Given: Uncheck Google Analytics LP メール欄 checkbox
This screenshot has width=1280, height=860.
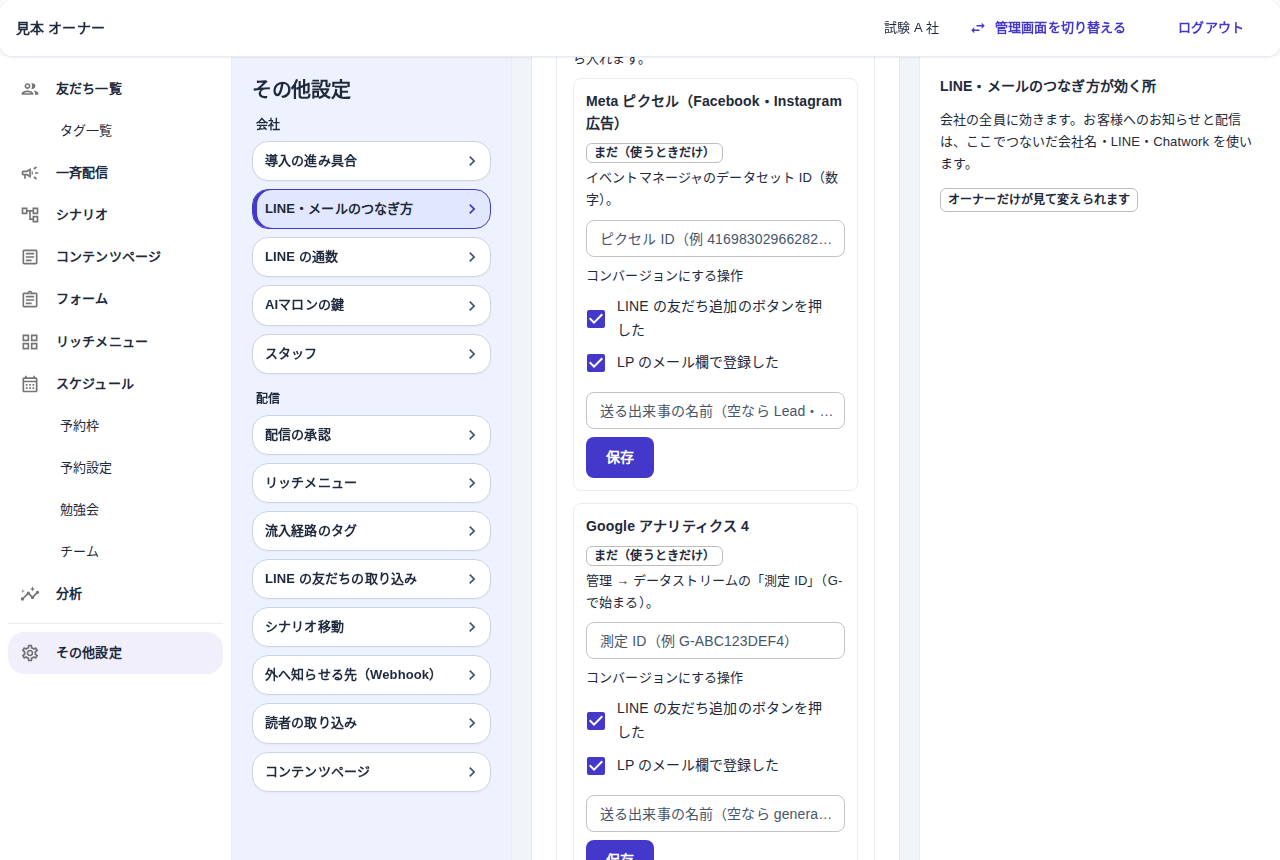Looking at the screenshot, I should tap(596, 766).
